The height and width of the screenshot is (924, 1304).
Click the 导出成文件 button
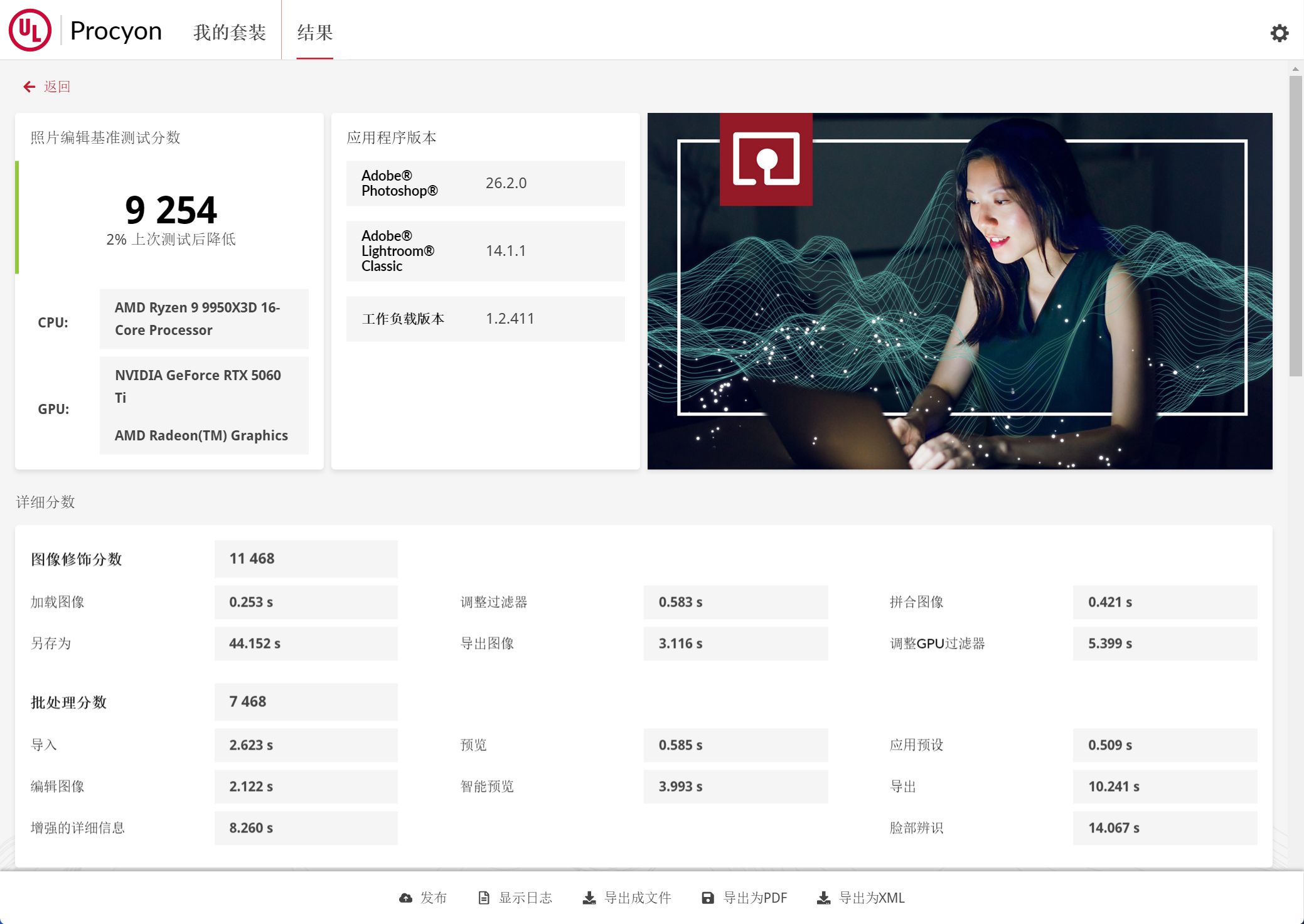(638, 898)
